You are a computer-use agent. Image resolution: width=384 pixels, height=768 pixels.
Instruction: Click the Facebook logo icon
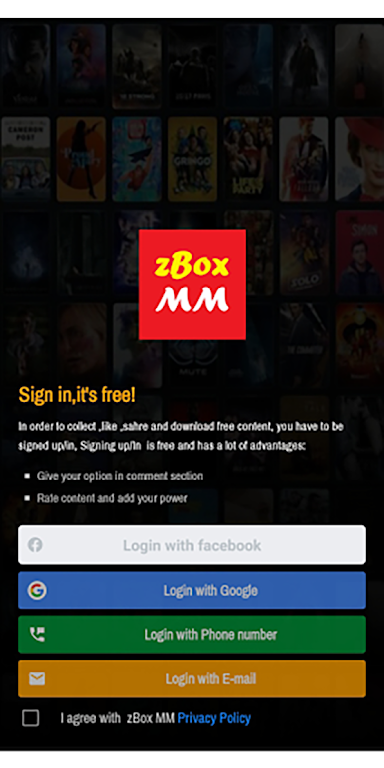click(35, 545)
